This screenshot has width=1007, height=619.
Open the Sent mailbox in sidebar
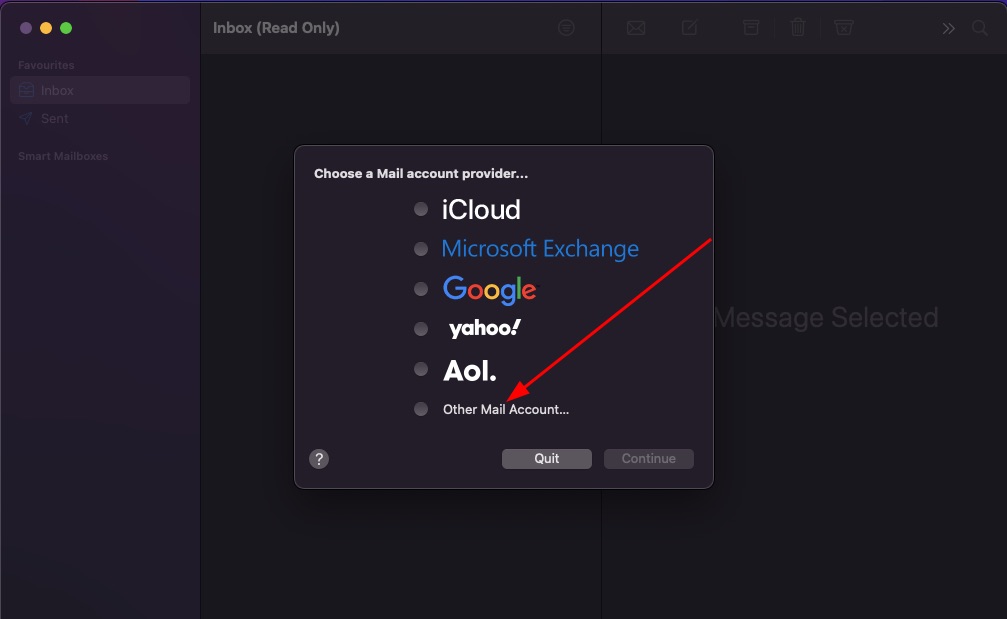(x=55, y=118)
